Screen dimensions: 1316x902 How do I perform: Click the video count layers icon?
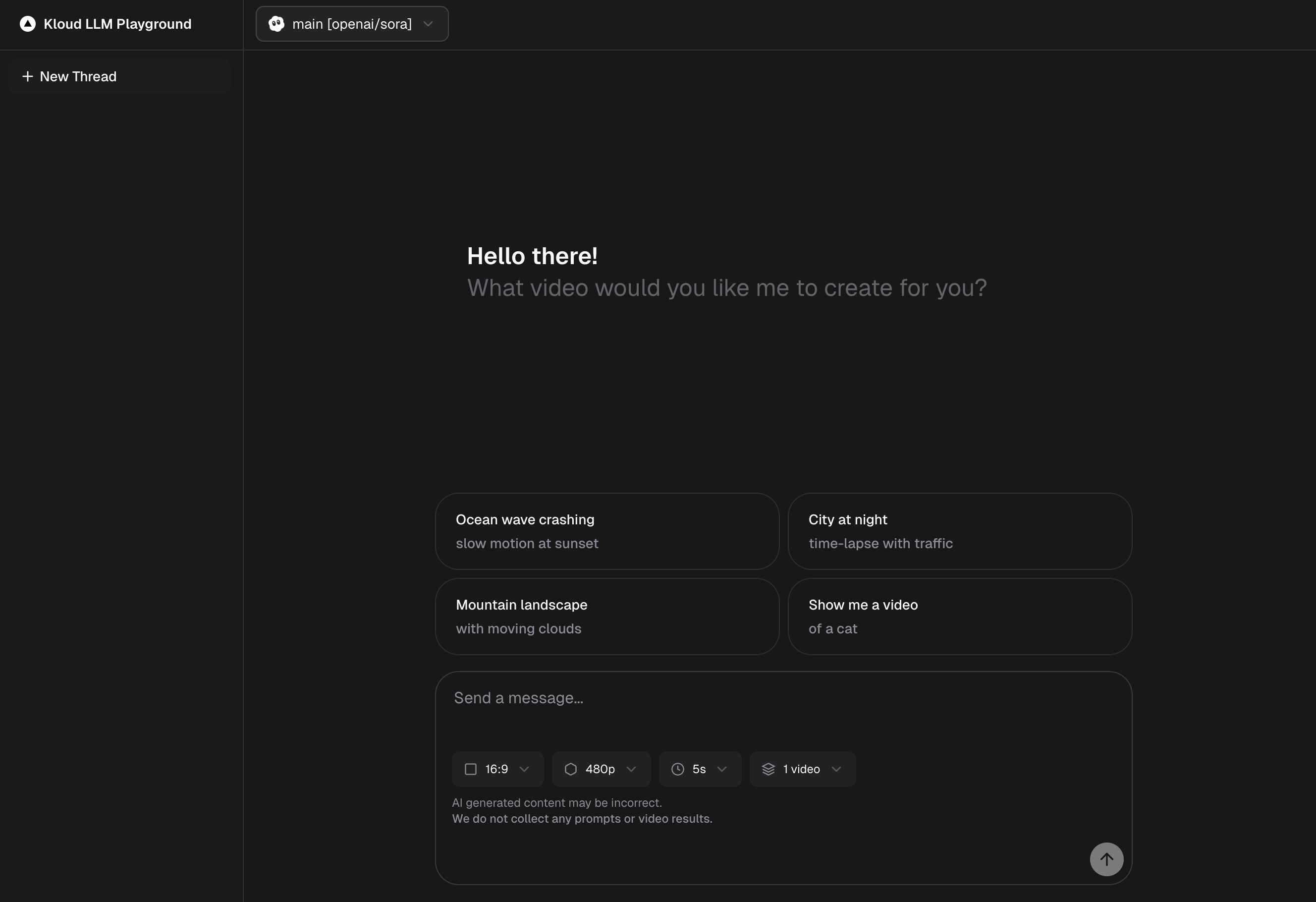(x=768, y=769)
